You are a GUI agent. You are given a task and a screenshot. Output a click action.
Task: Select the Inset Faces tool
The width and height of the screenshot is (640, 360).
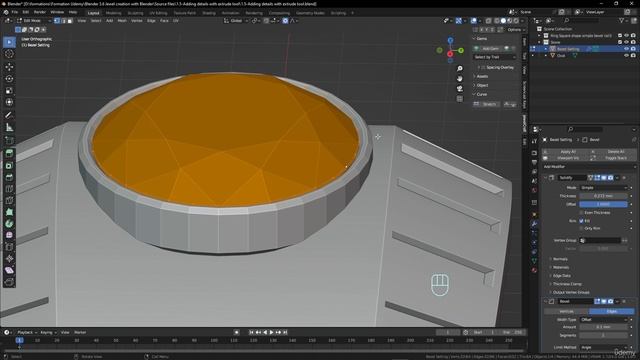(x=9, y=165)
